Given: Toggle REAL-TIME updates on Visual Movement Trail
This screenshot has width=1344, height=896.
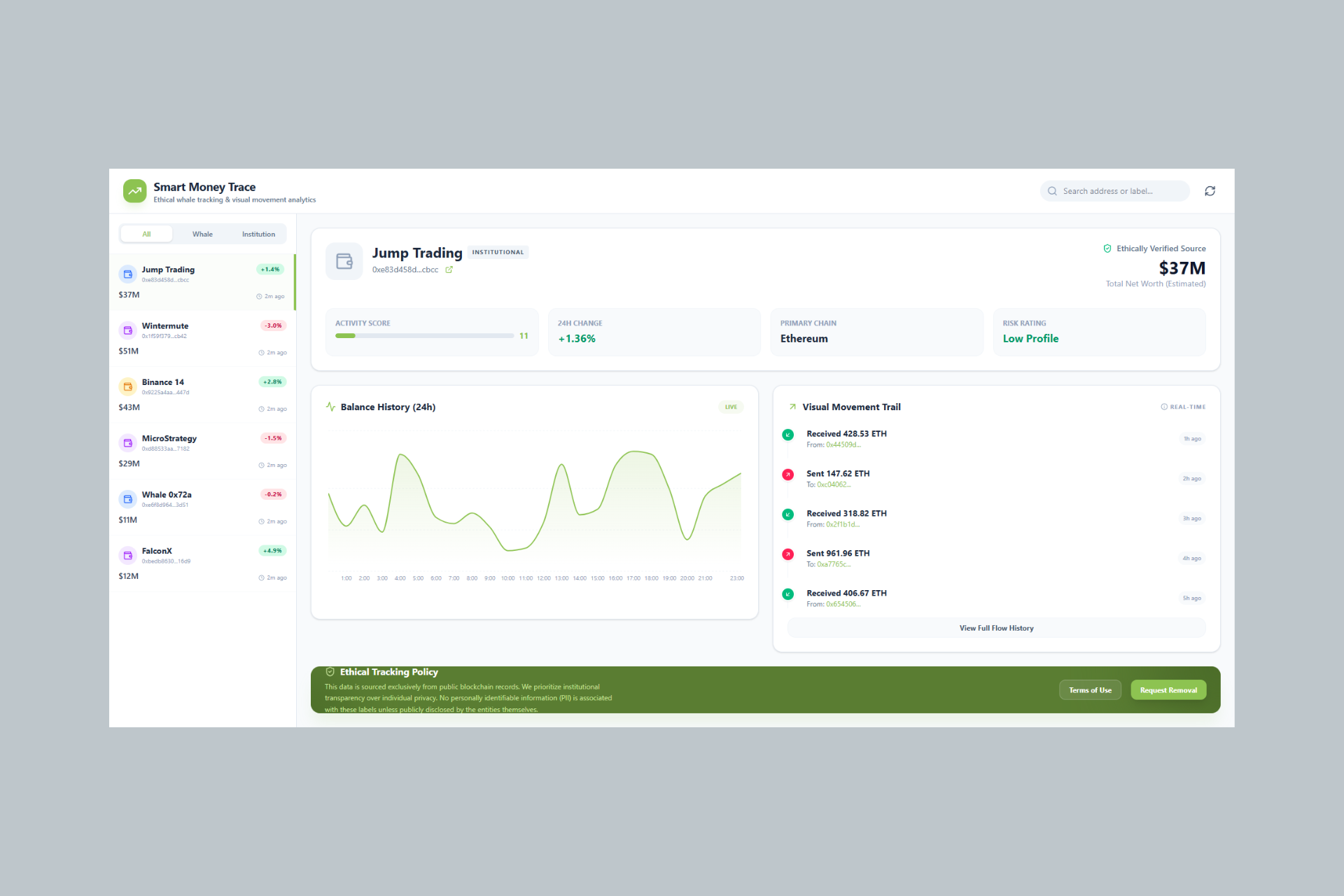Looking at the screenshot, I should coord(1183,407).
